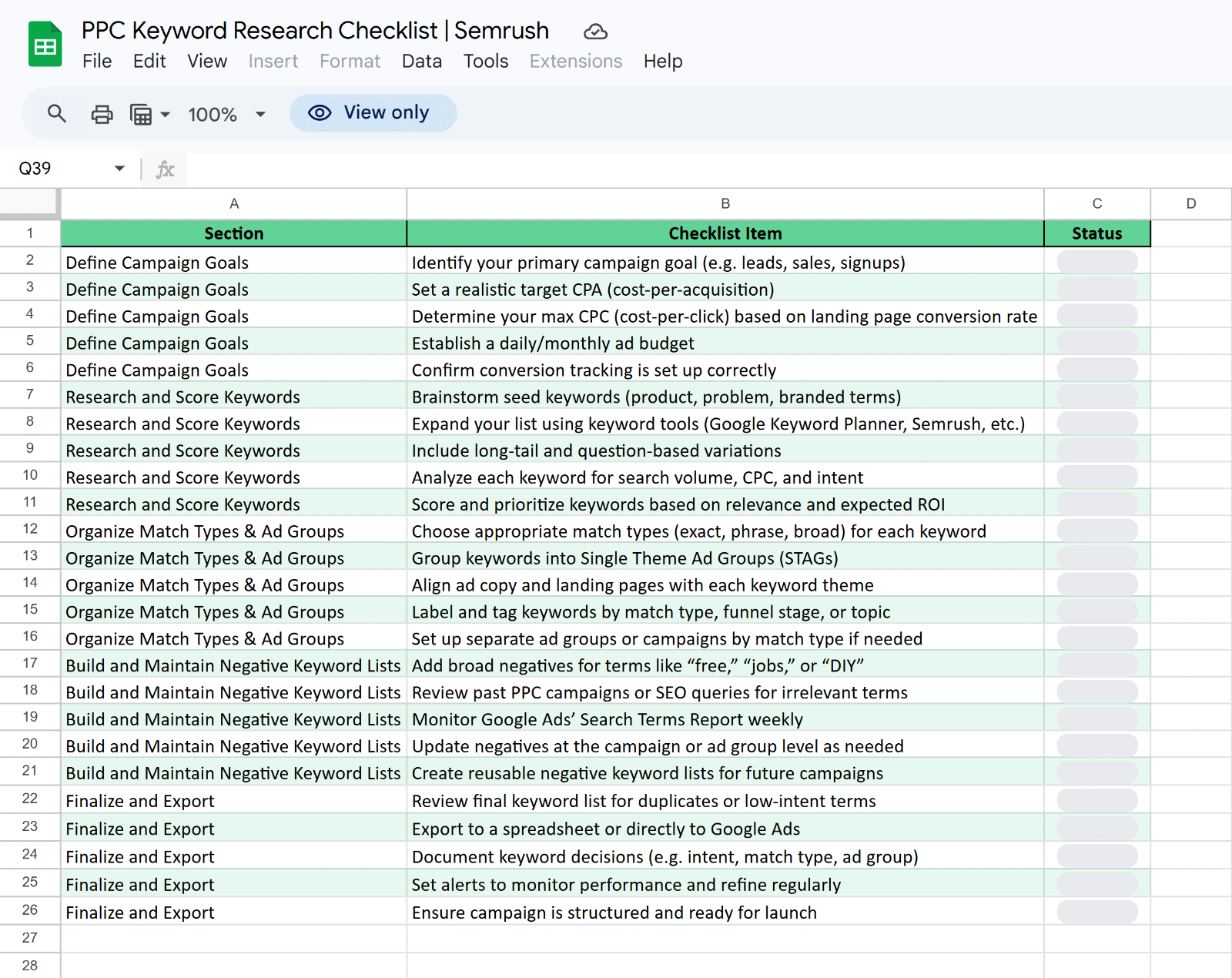Click the spreadsheet title to rename it
The height and width of the screenshot is (978, 1232).
[x=314, y=31]
